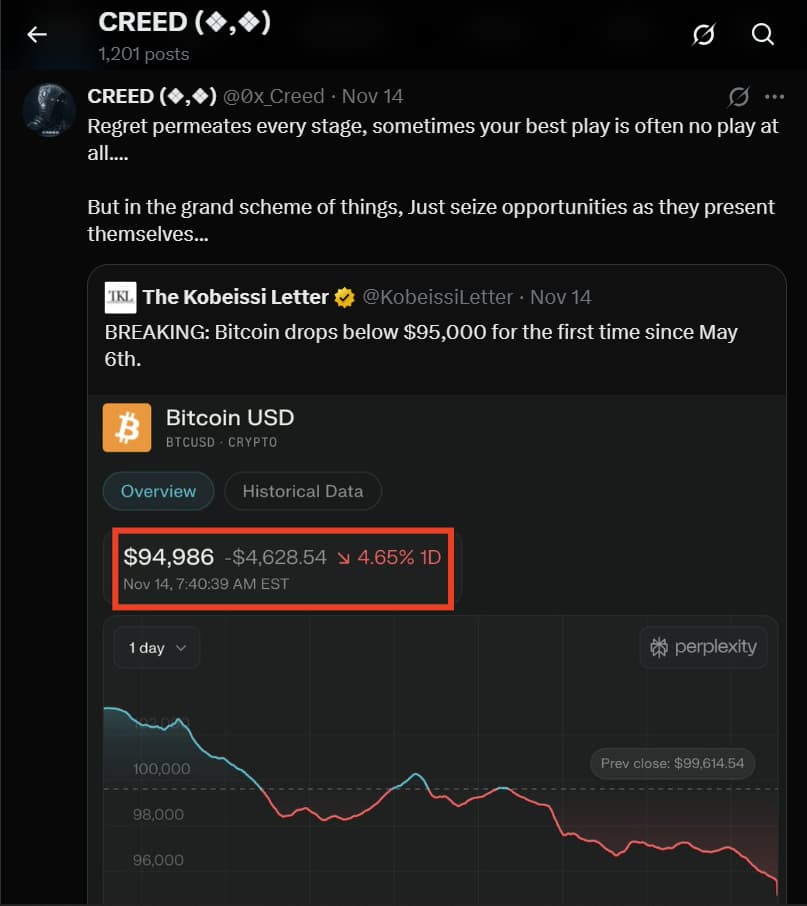Click the perplexity logo on the chart
The height and width of the screenshot is (906, 807).
pos(703,647)
